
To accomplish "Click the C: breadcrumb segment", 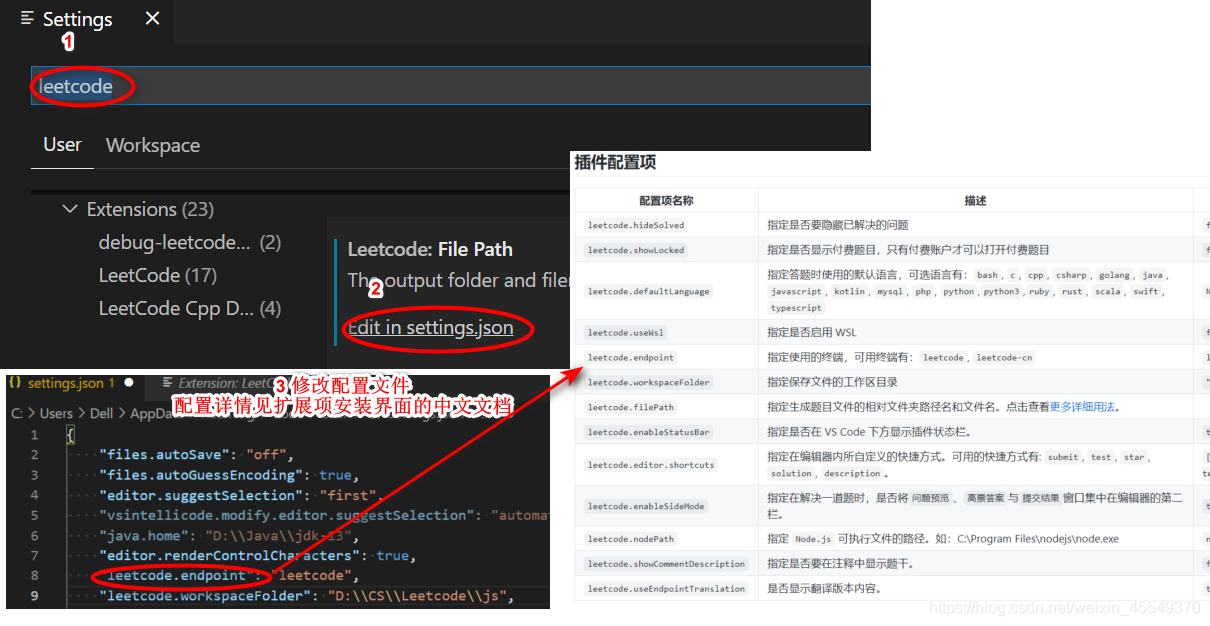I will (x=17, y=413).
